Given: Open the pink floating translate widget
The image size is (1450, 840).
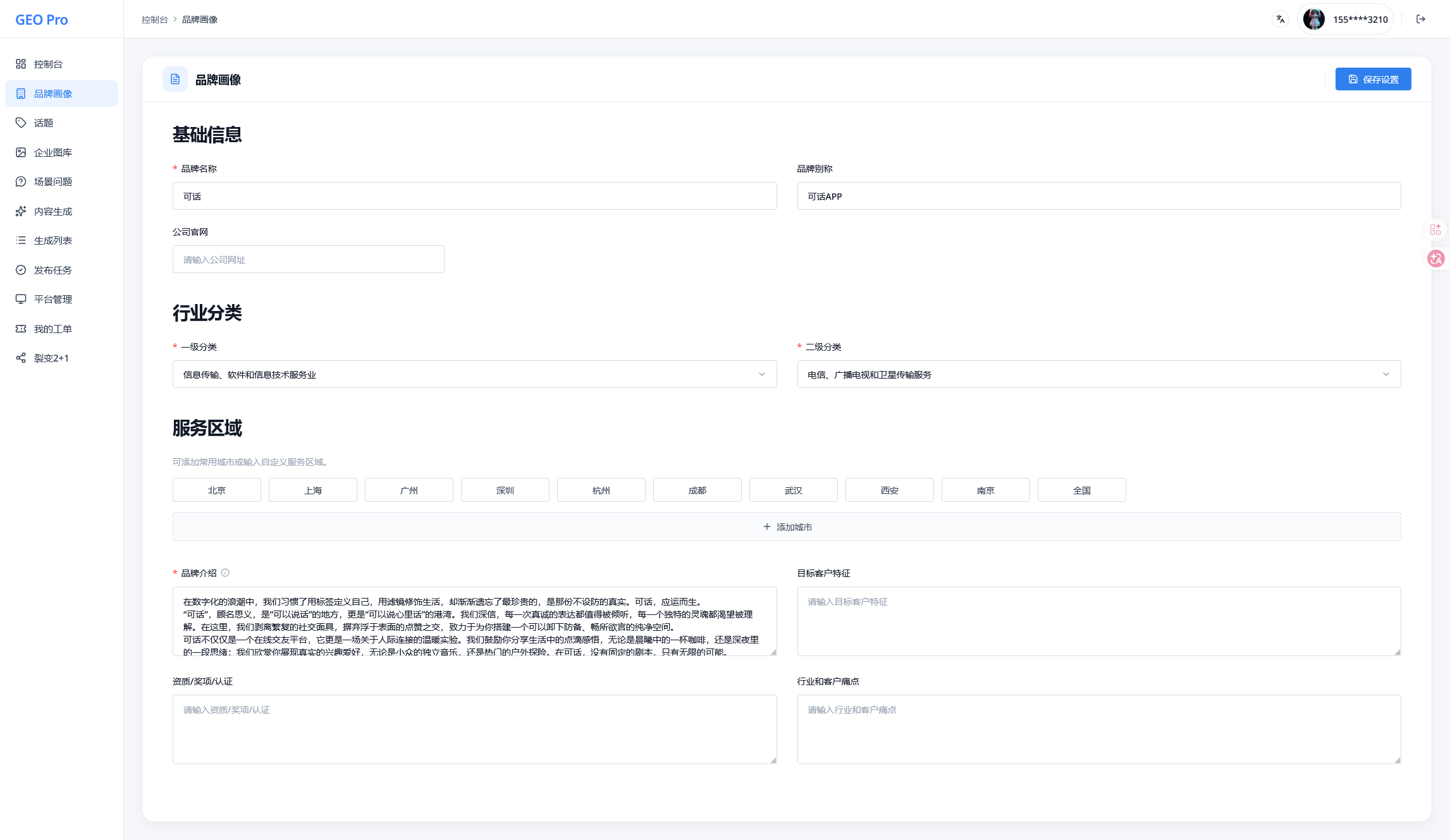Looking at the screenshot, I should [x=1436, y=259].
